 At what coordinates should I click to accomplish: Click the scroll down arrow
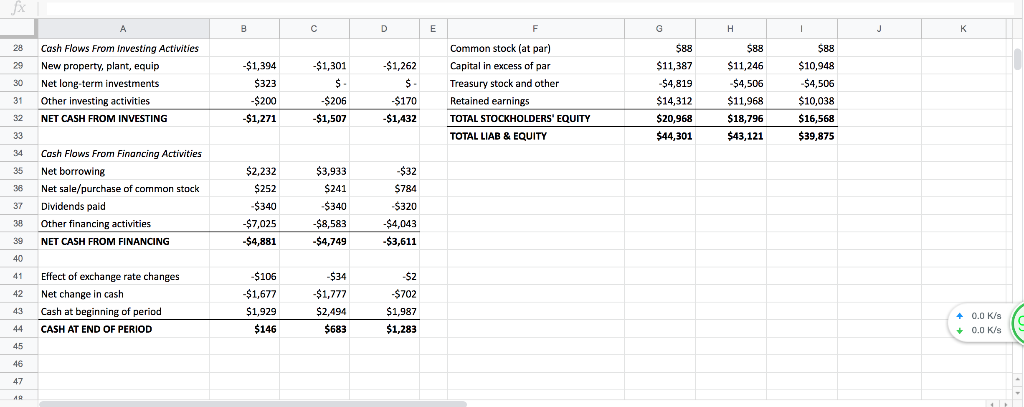tap(1017, 391)
